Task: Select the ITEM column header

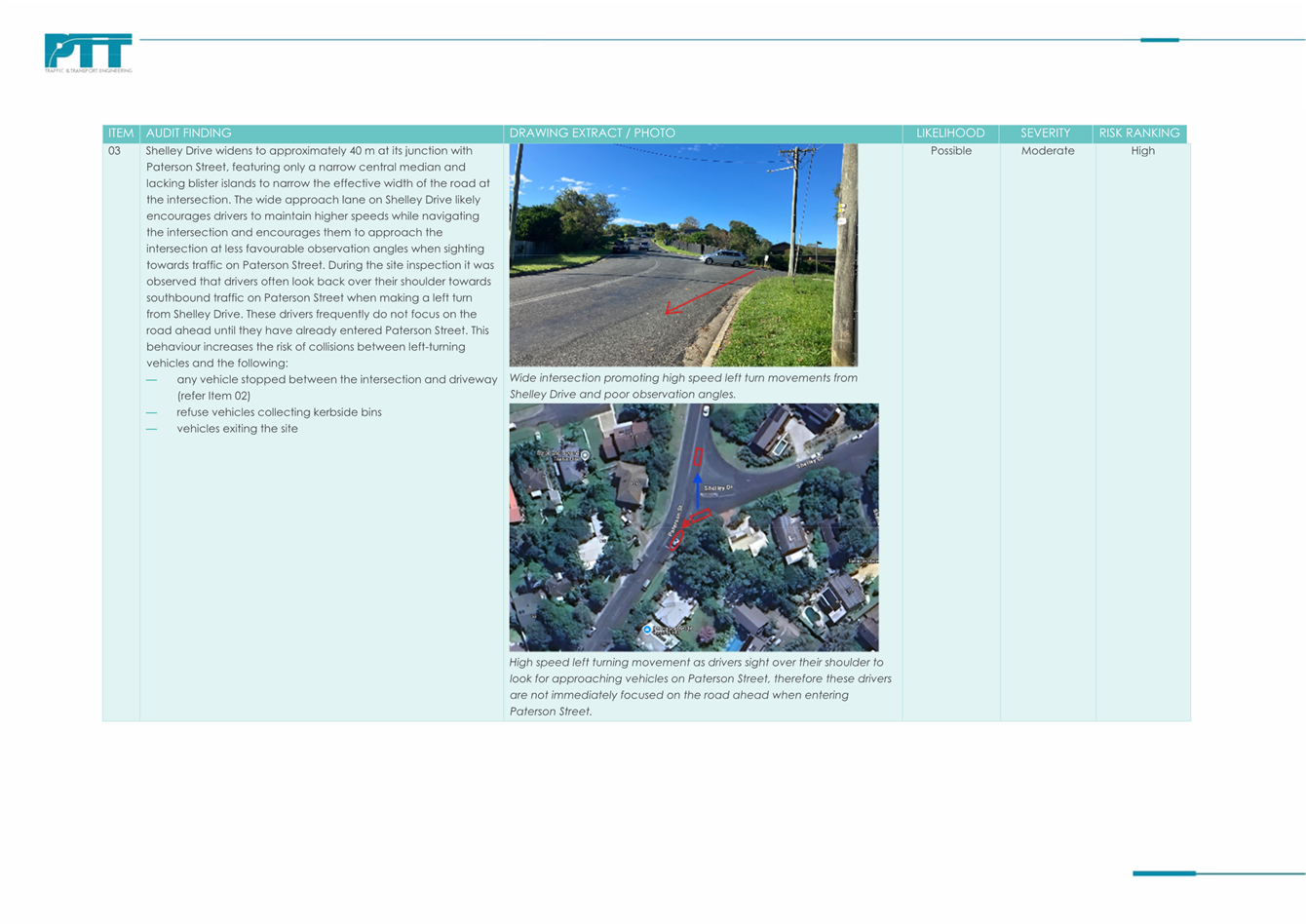Action: pyautogui.click(x=121, y=134)
